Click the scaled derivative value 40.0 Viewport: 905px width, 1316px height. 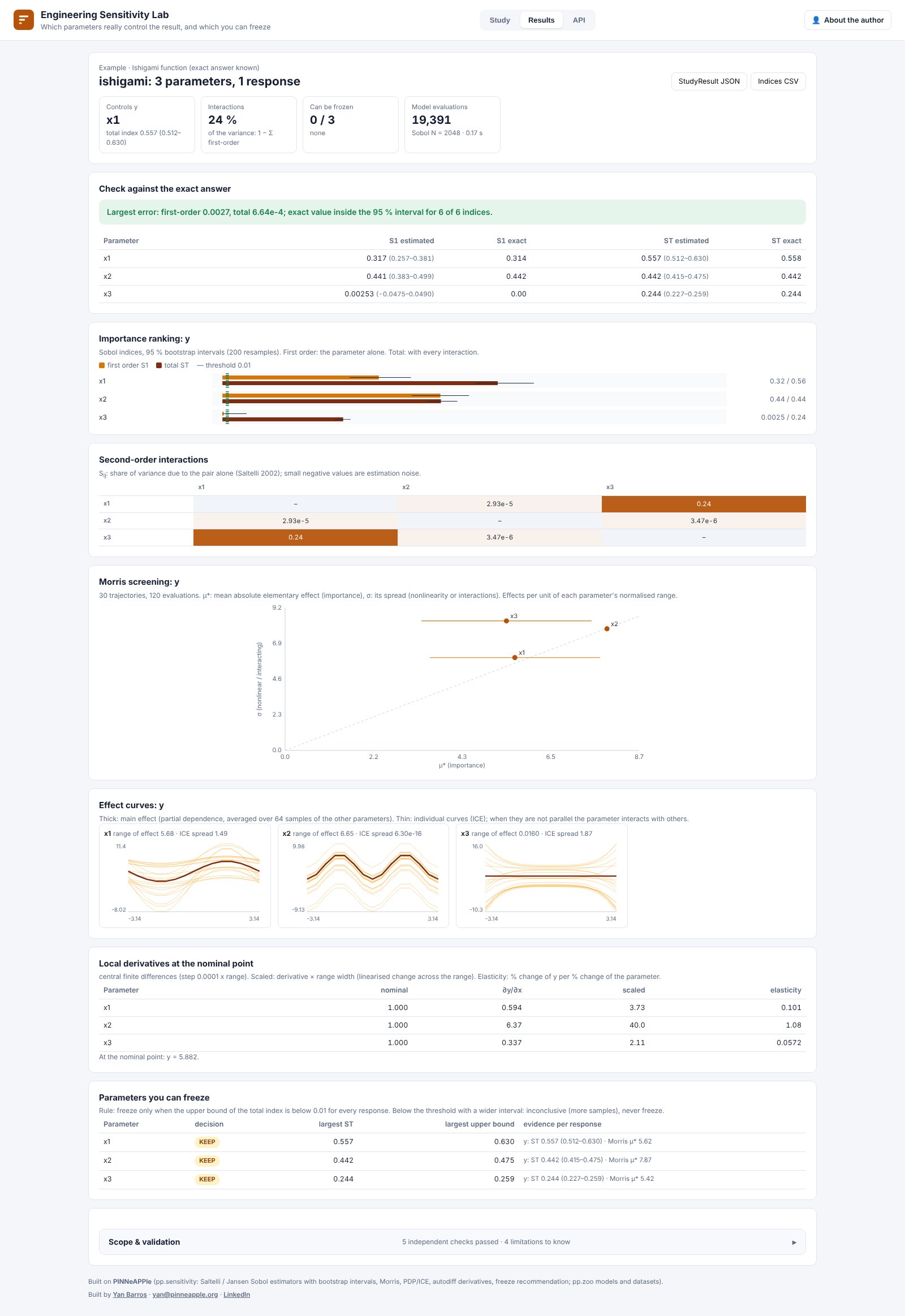pyautogui.click(x=637, y=1025)
